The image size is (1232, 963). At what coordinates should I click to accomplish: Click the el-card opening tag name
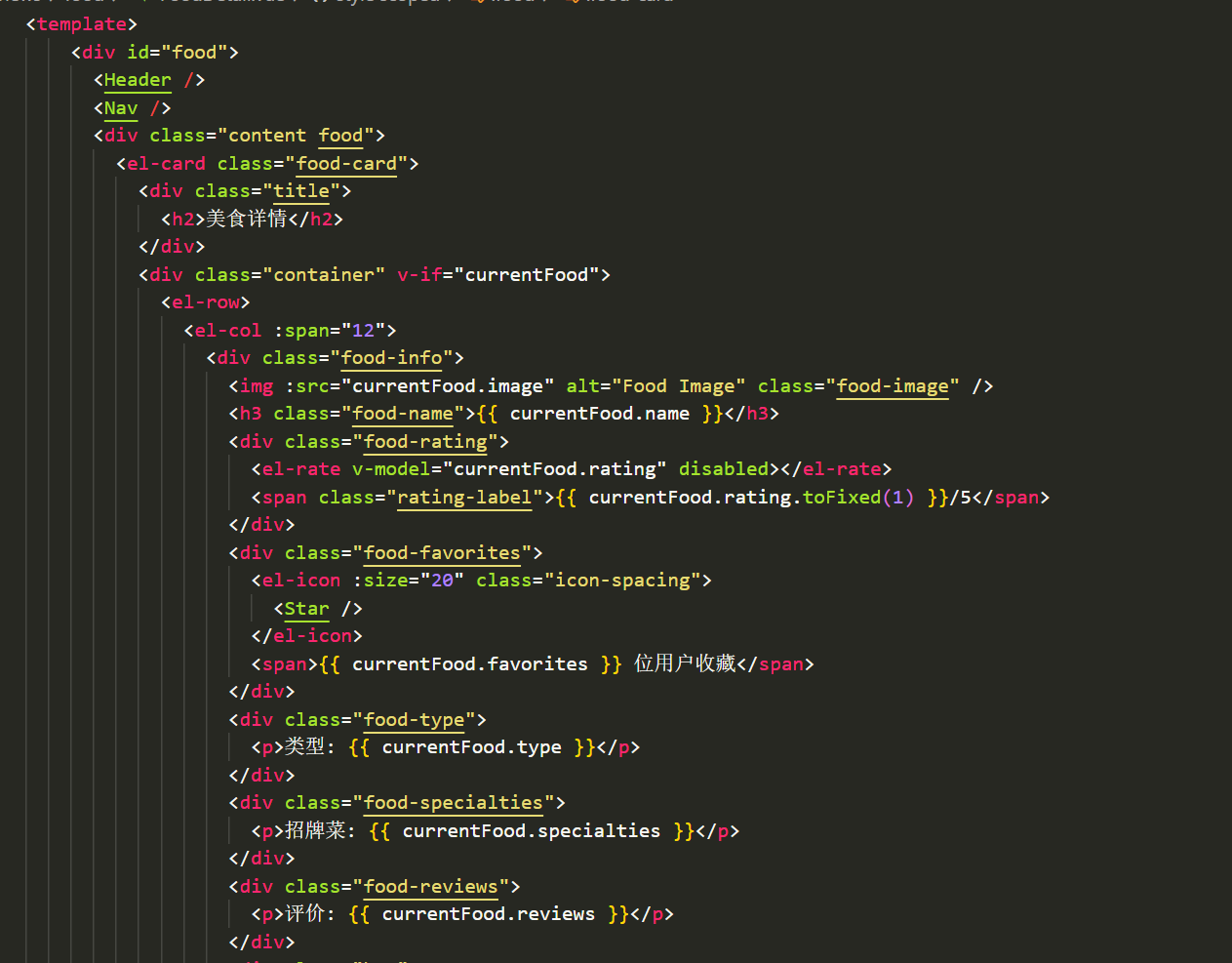(166, 164)
